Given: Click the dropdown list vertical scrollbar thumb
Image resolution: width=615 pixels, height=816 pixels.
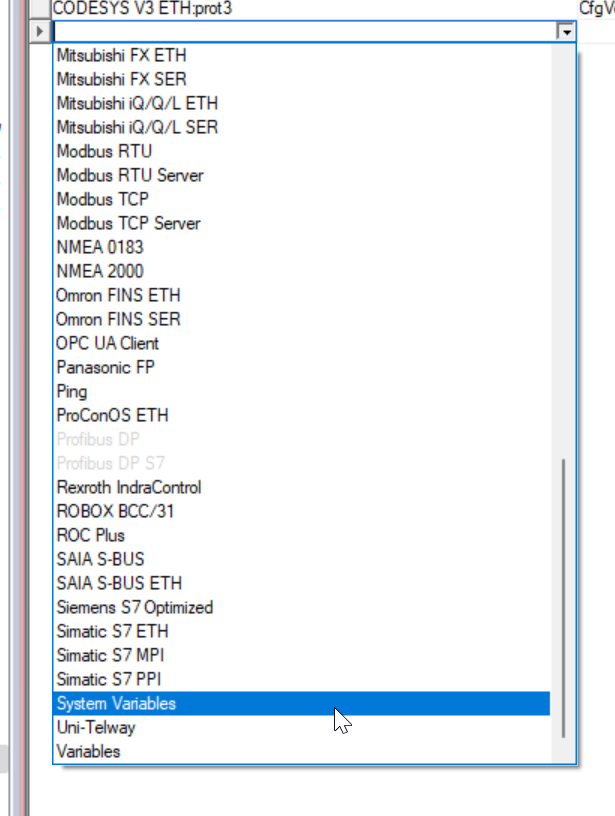Looking at the screenshot, I should point(563,598).
